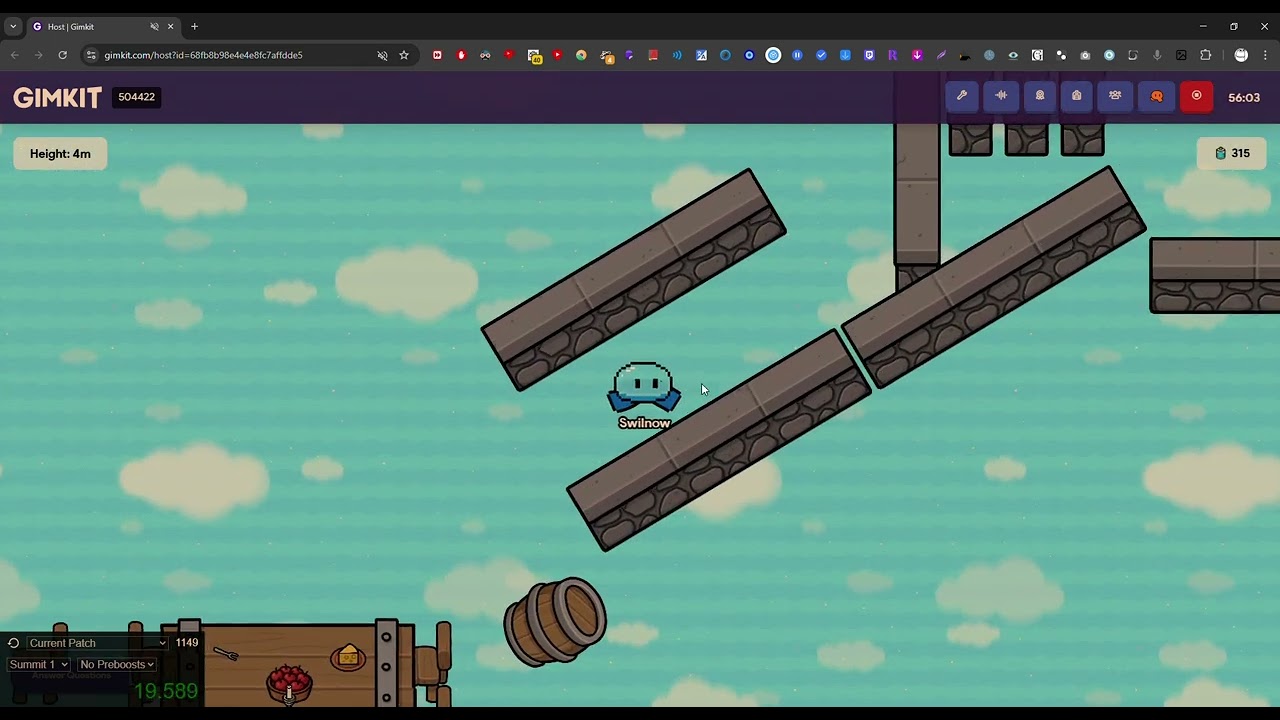The height and width of the screenshot is (720, 1280).
Task: Click the cheese plate on the table
Action: (x=348, y=657)
